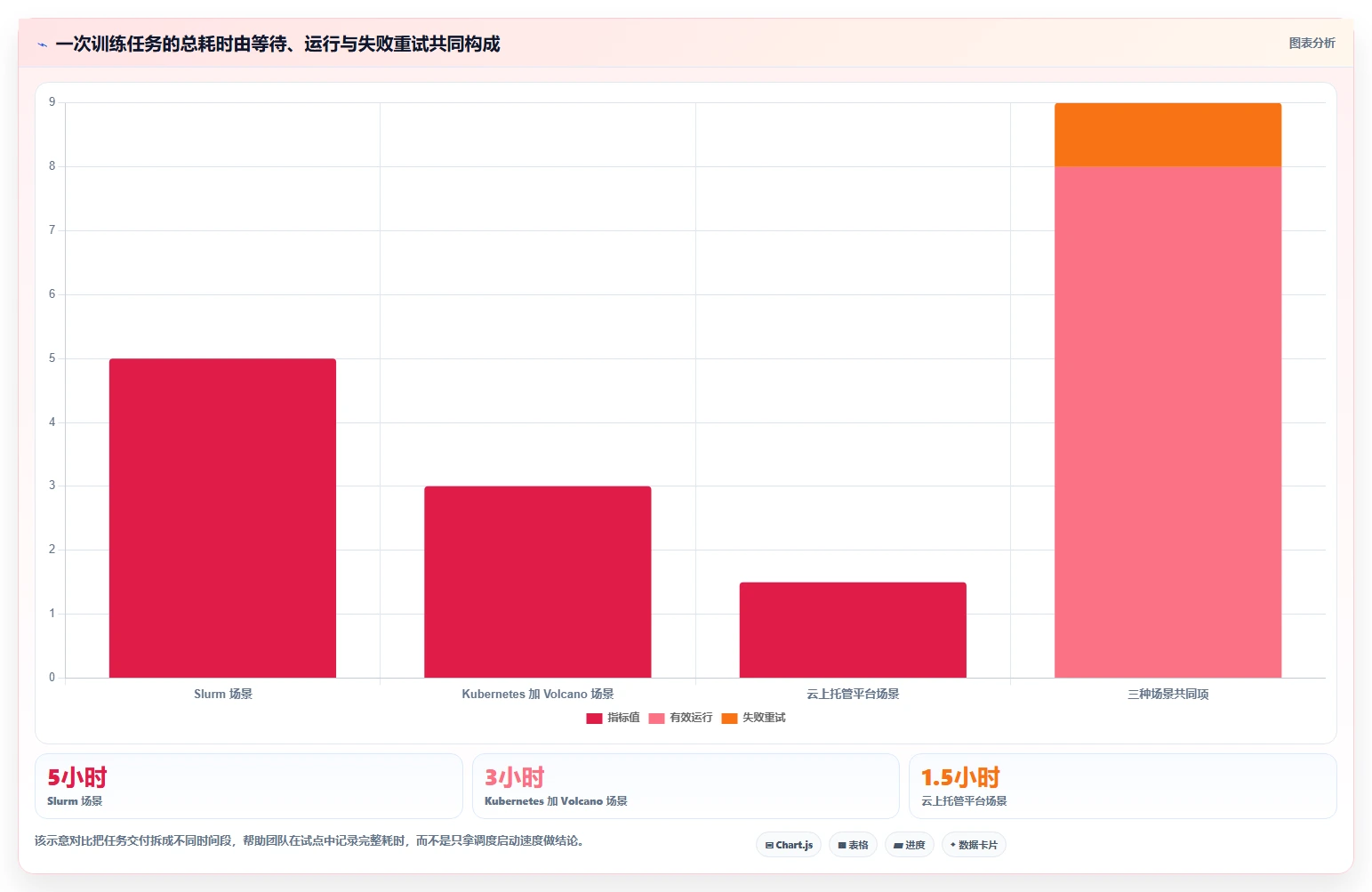The image size is (1372, 892).
Task: Click the 失败重试 legend label
Action: point(764,718)
